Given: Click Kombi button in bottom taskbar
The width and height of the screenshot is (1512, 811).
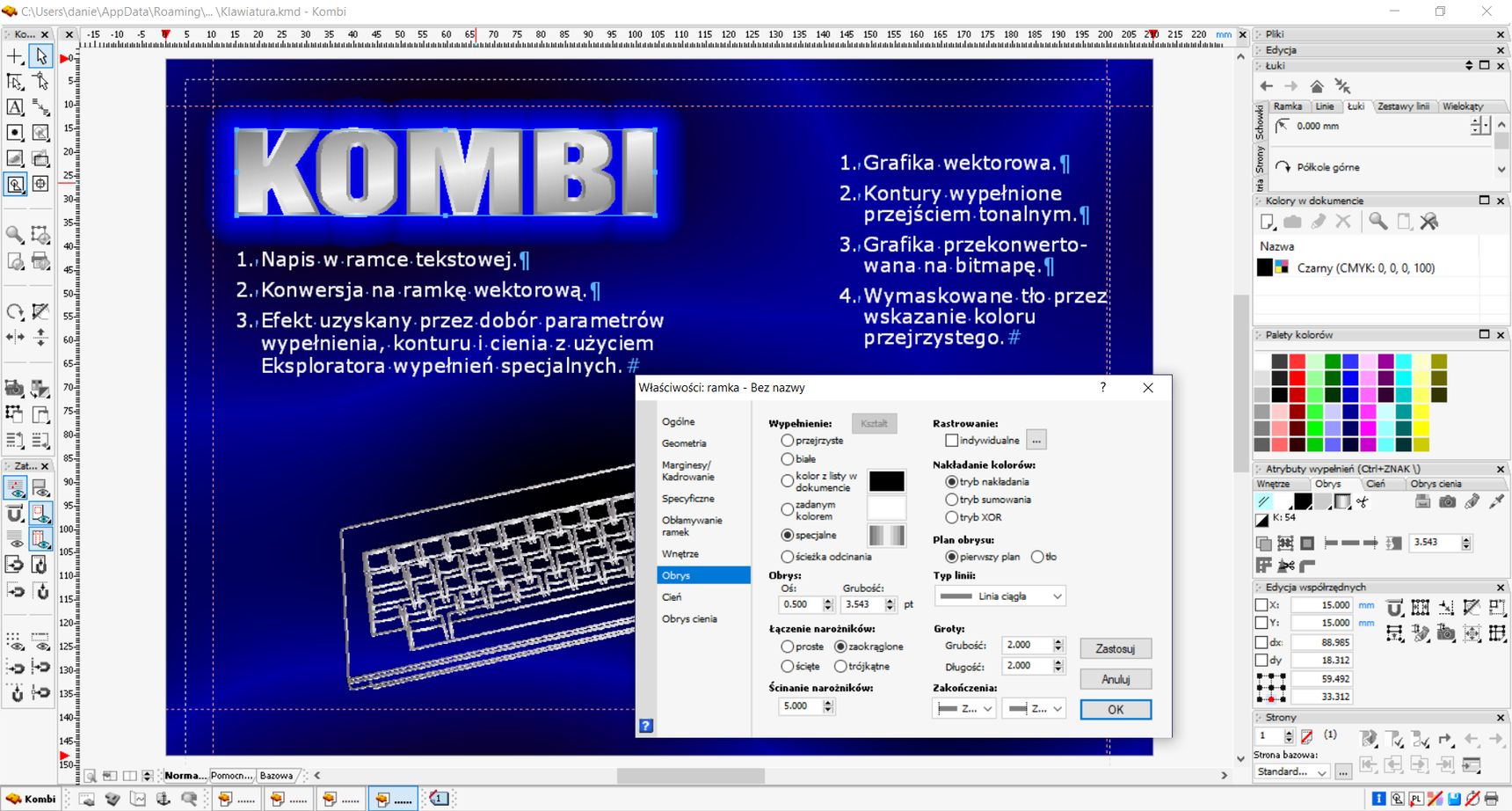Looking at the screenshot, I should tap(31, 799).
